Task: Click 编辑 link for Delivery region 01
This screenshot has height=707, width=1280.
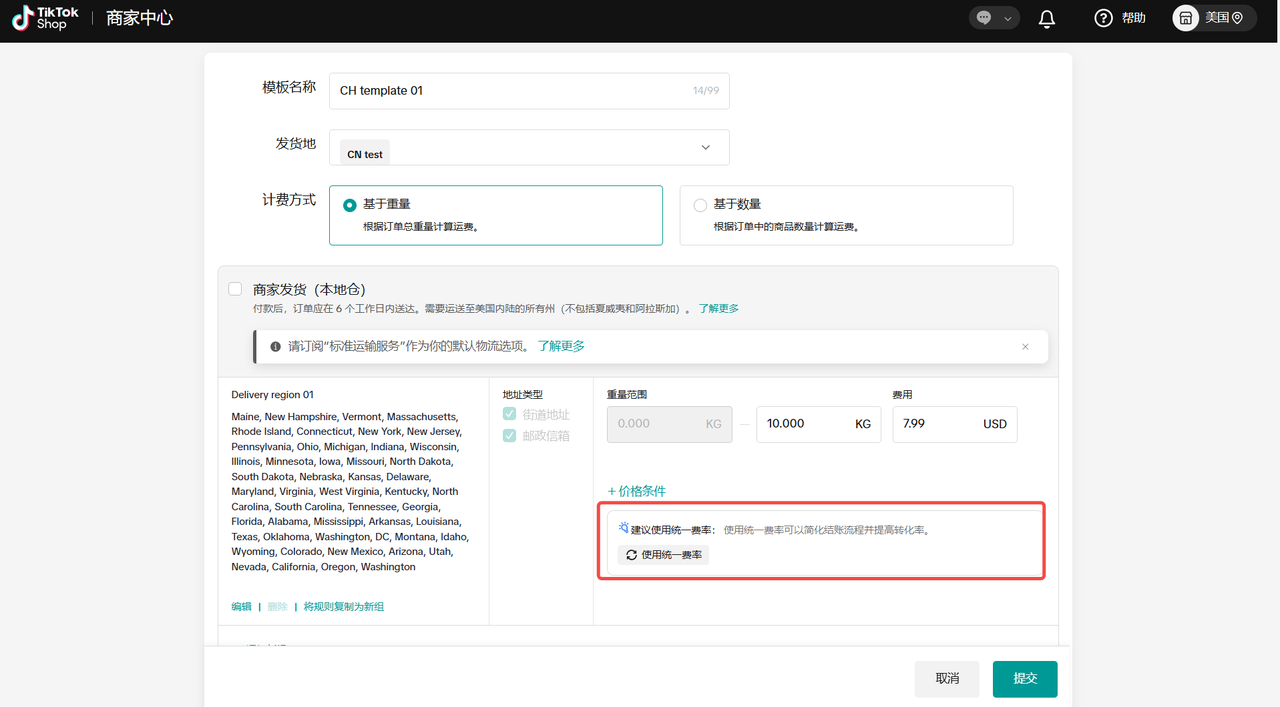Action: click(x=241, y=607)
